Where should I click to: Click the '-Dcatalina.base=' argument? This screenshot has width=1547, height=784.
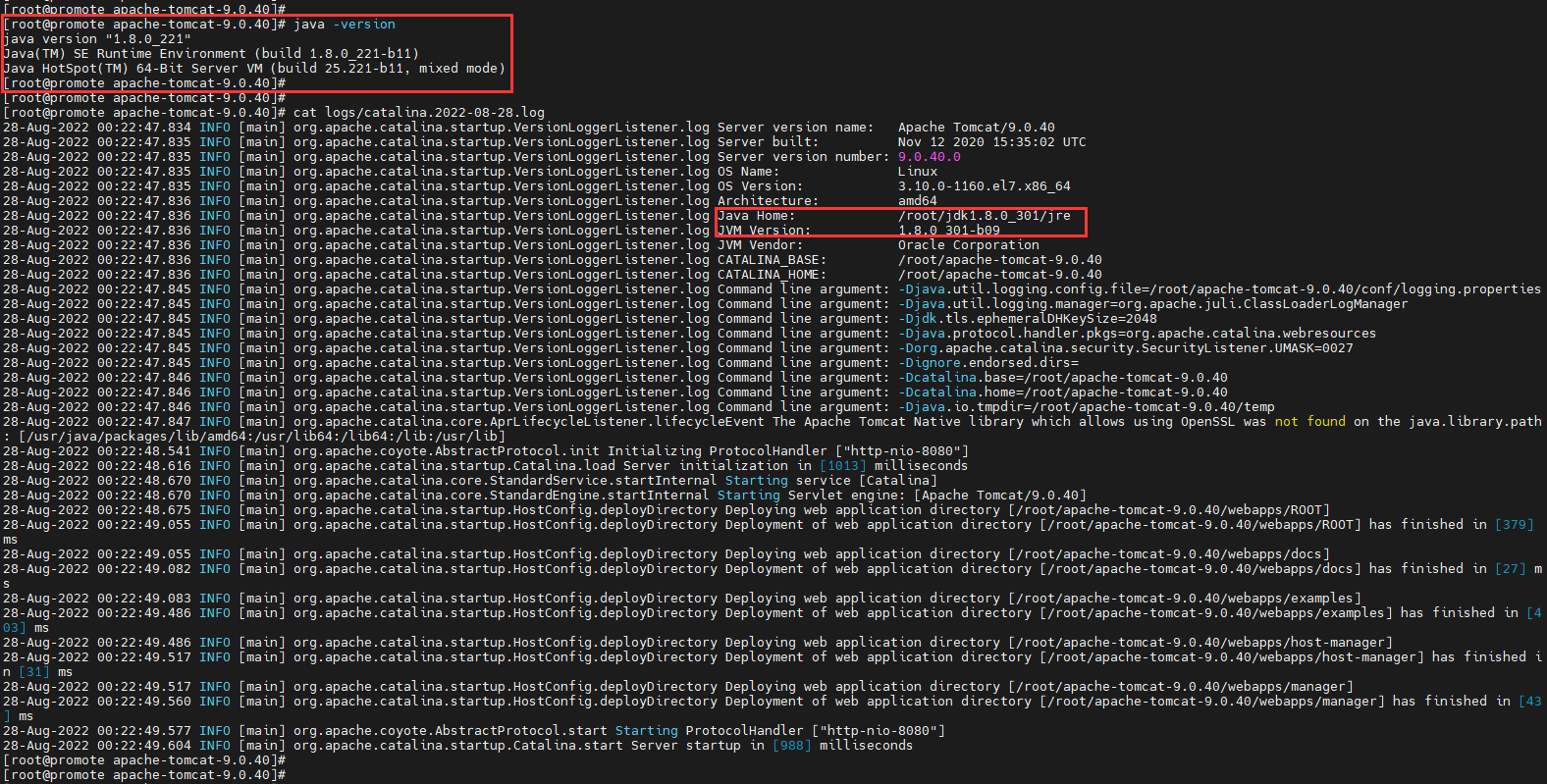(x=1063, y=378)
